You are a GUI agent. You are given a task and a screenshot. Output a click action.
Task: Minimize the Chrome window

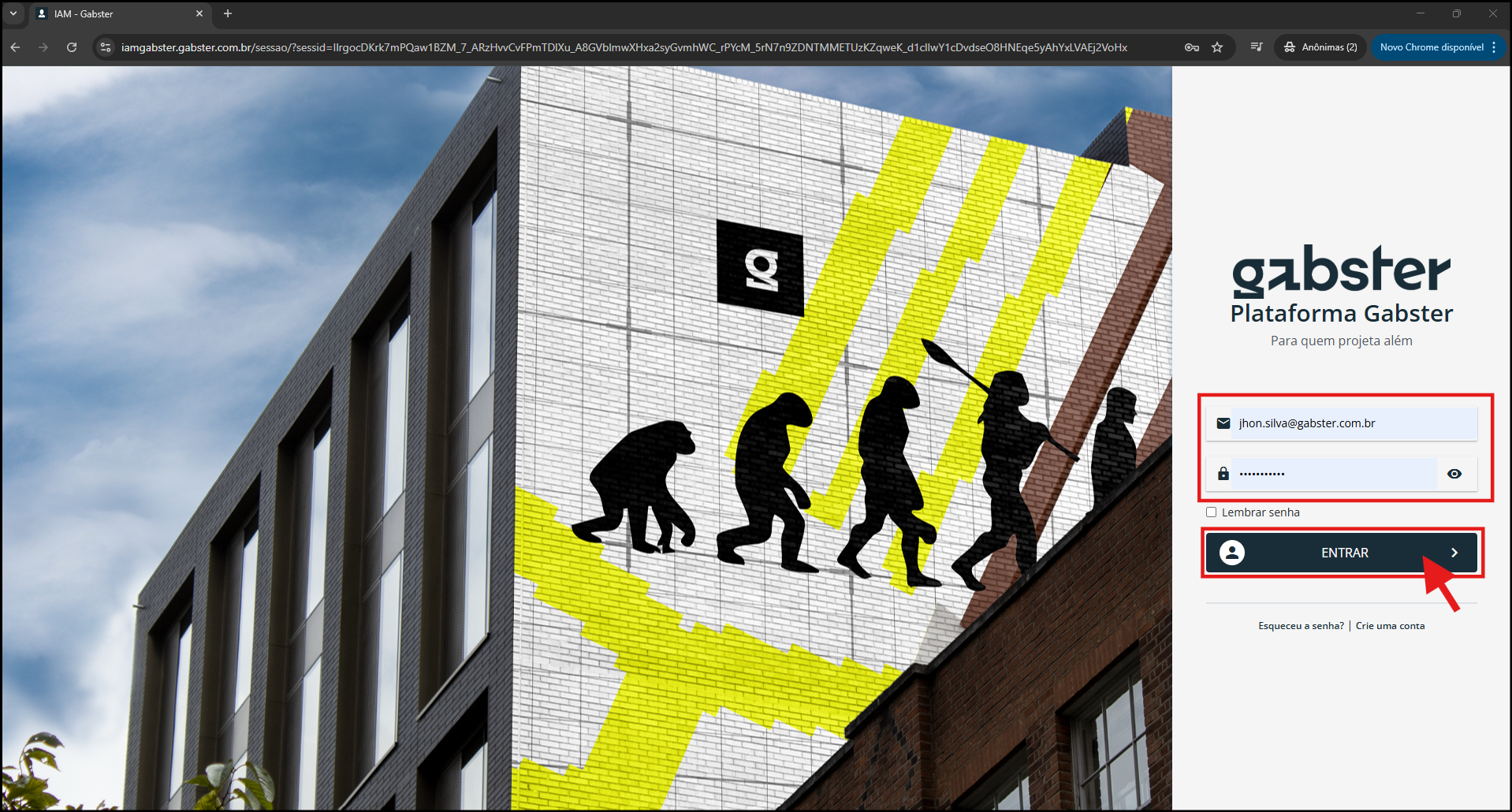tap(1421, 13)
